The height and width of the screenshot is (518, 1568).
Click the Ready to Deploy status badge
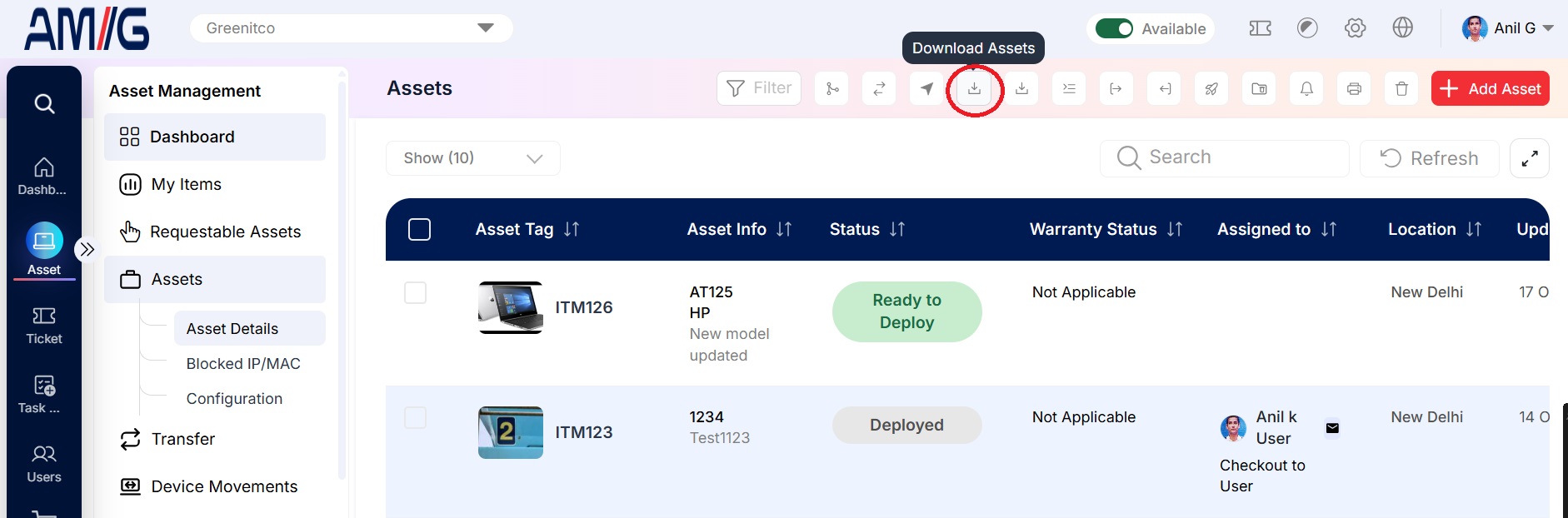point(906,311)
